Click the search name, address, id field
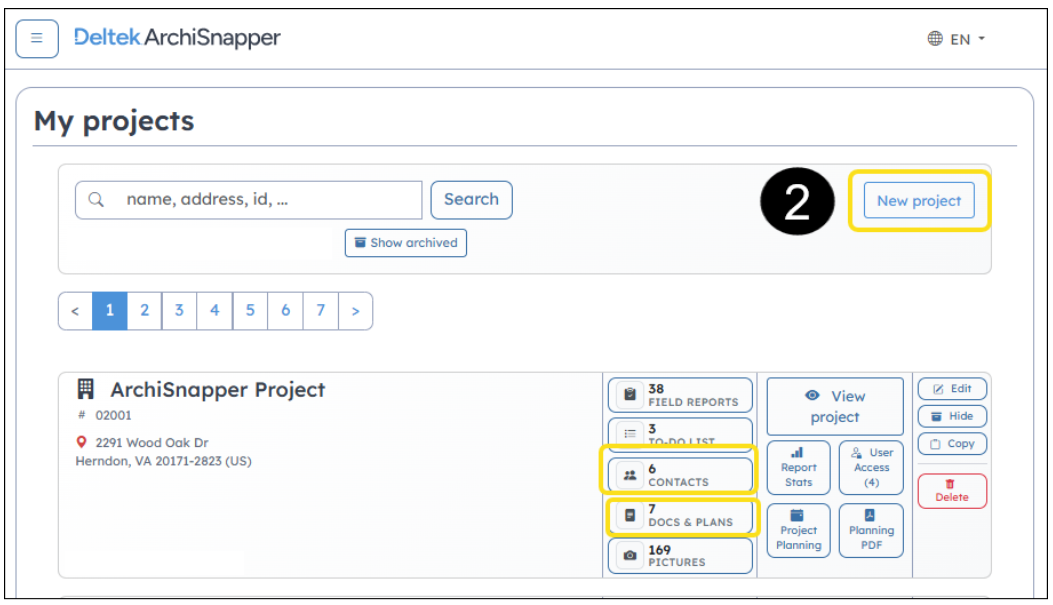 click(248, 199)
